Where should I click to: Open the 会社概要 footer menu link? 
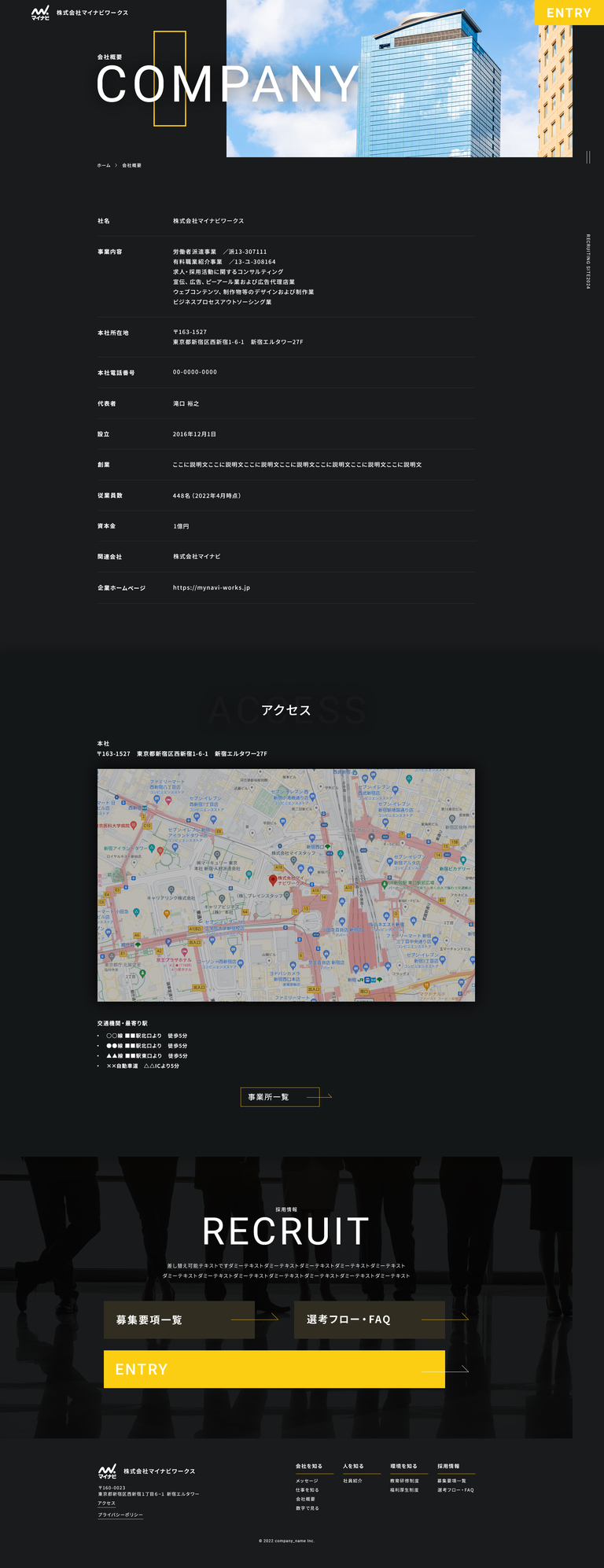[x=305, y=1500]
